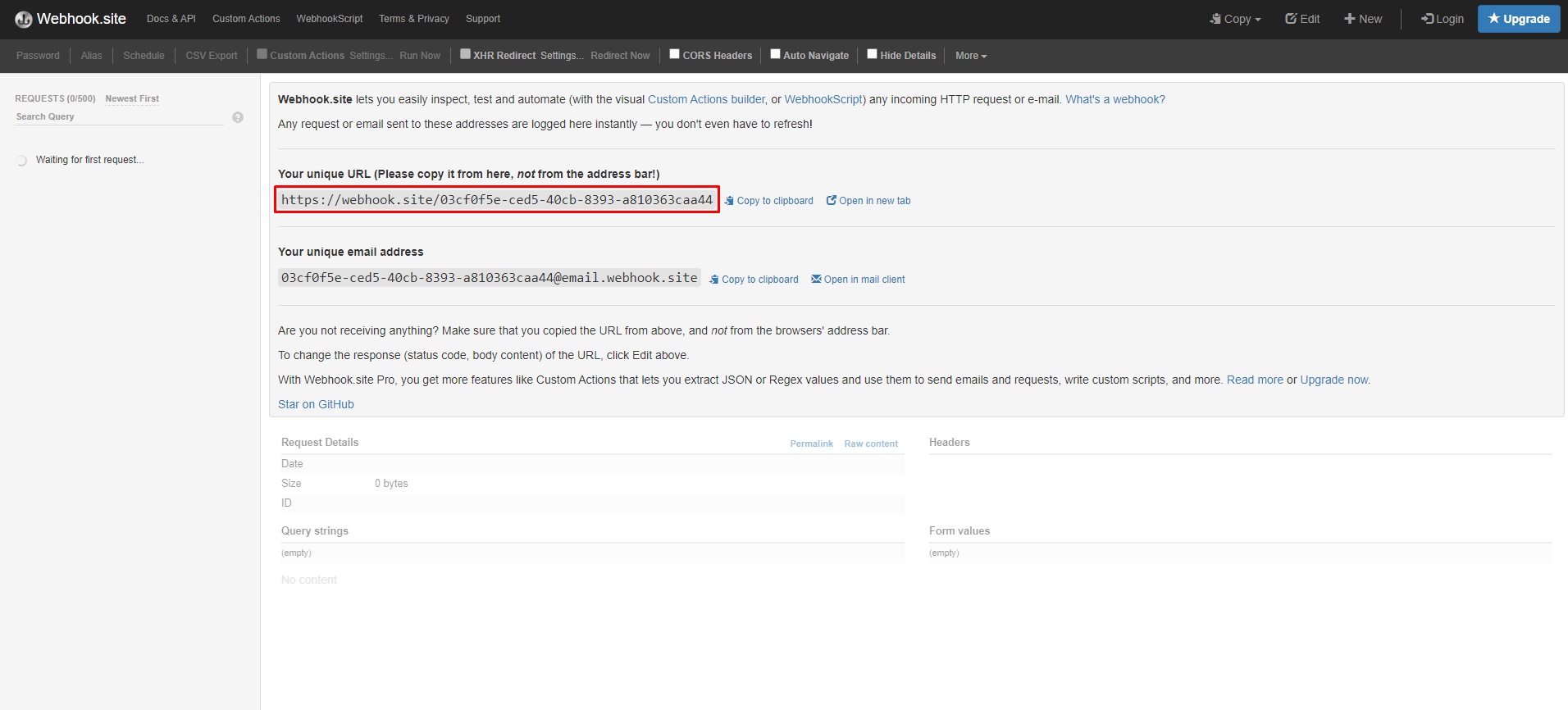The width and height of the screenshot is (1568, 710).
Task: Select the unique email address text
Action: click(490, 278)
